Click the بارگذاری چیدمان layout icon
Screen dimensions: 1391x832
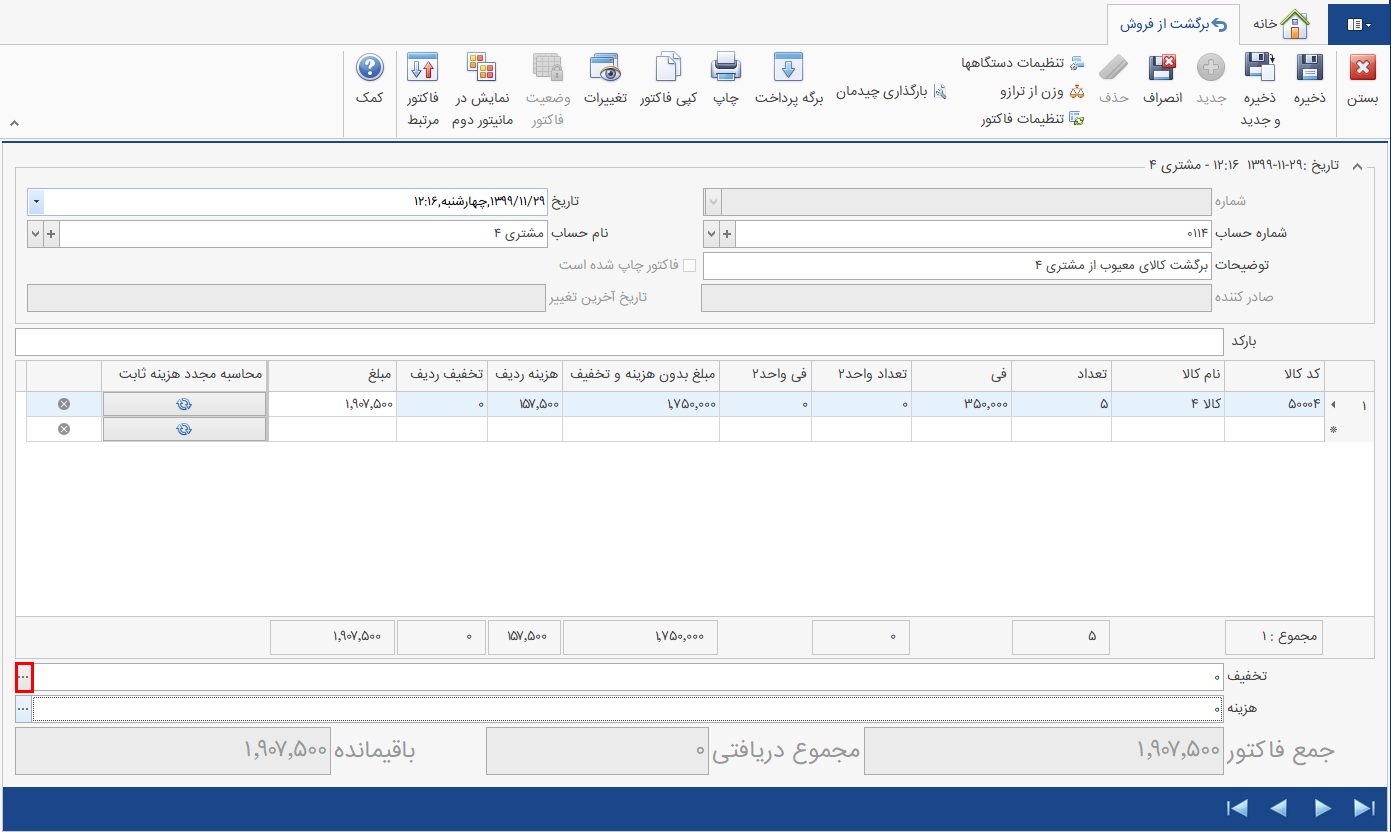point(940,91)
